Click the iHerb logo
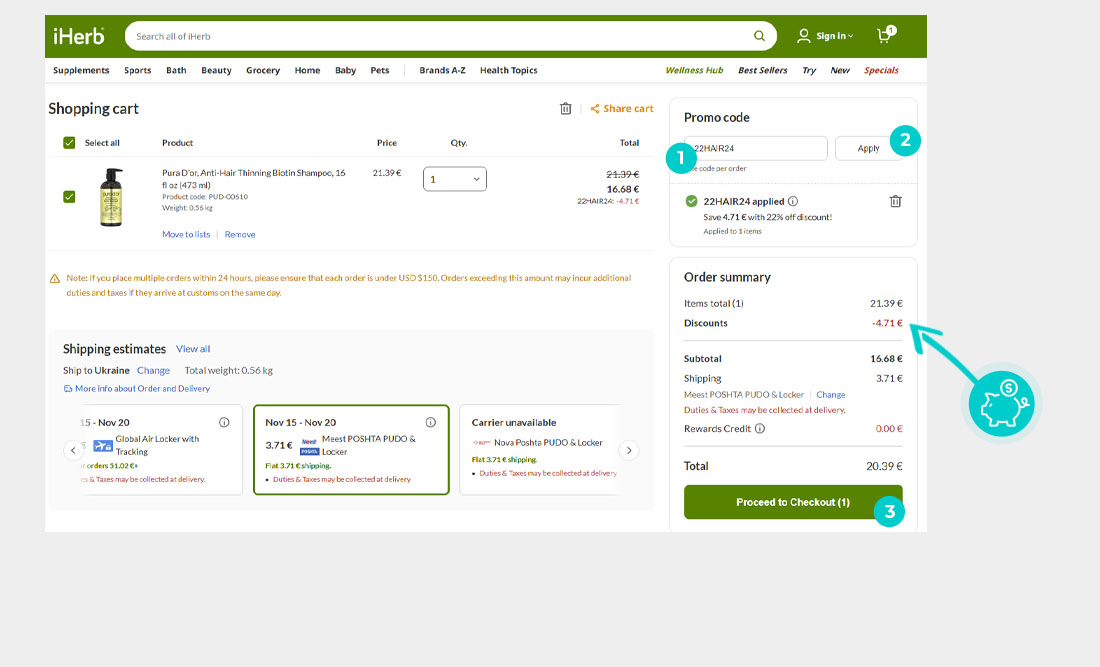This screenshot has width=1100, height=667. [79, 36]
